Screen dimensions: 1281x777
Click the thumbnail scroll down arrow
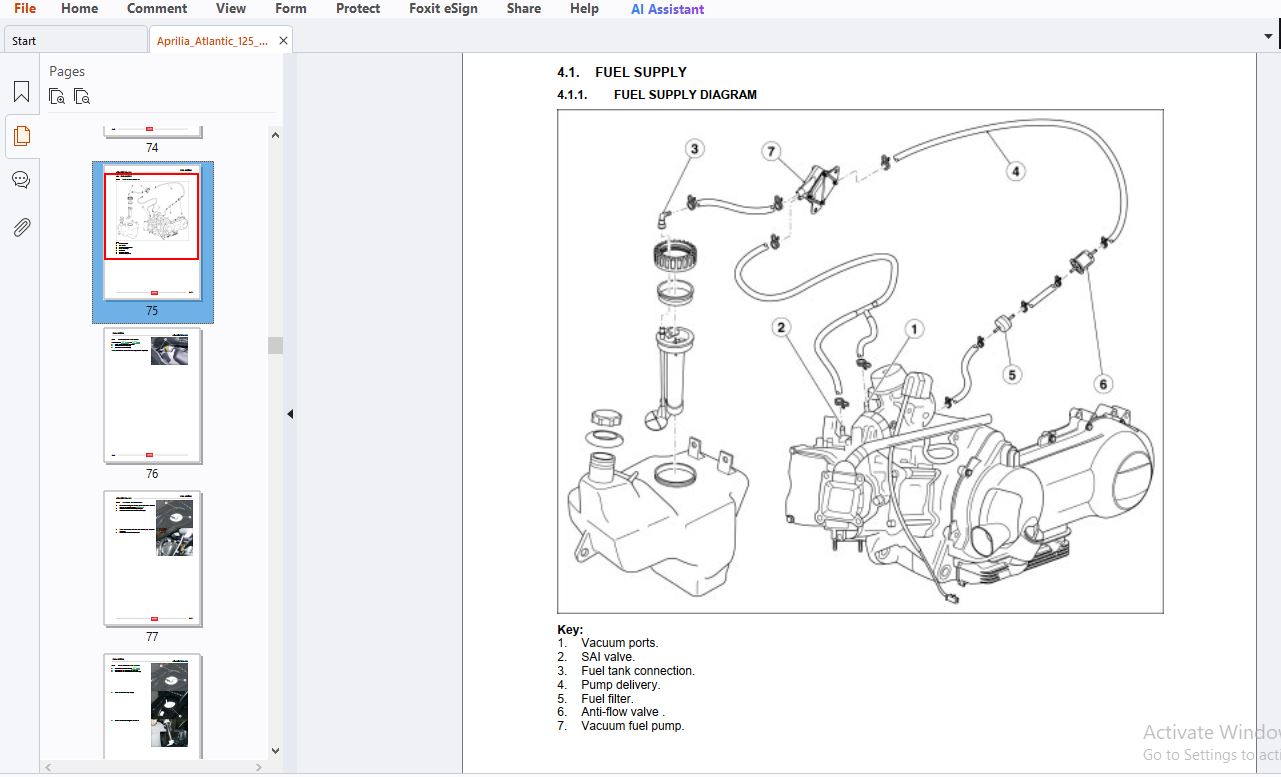click(275, 751)
